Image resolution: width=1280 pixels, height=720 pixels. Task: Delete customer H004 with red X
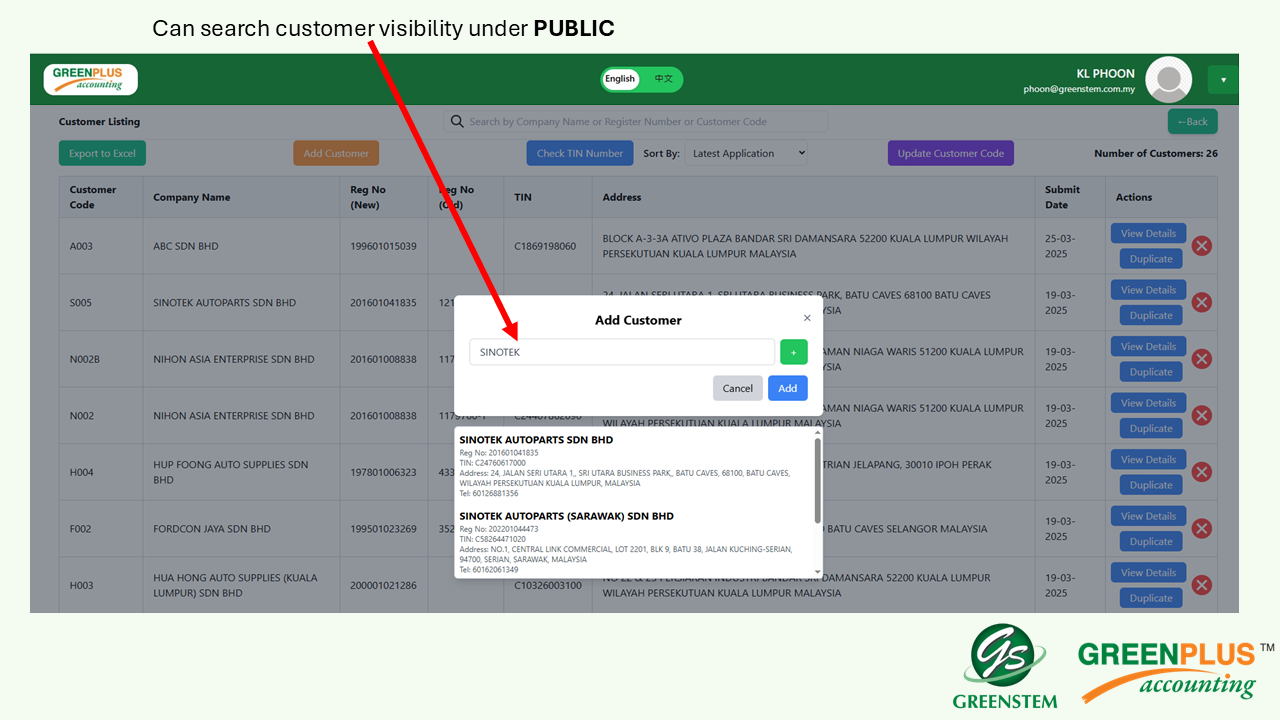click(x=1202, y=472)
